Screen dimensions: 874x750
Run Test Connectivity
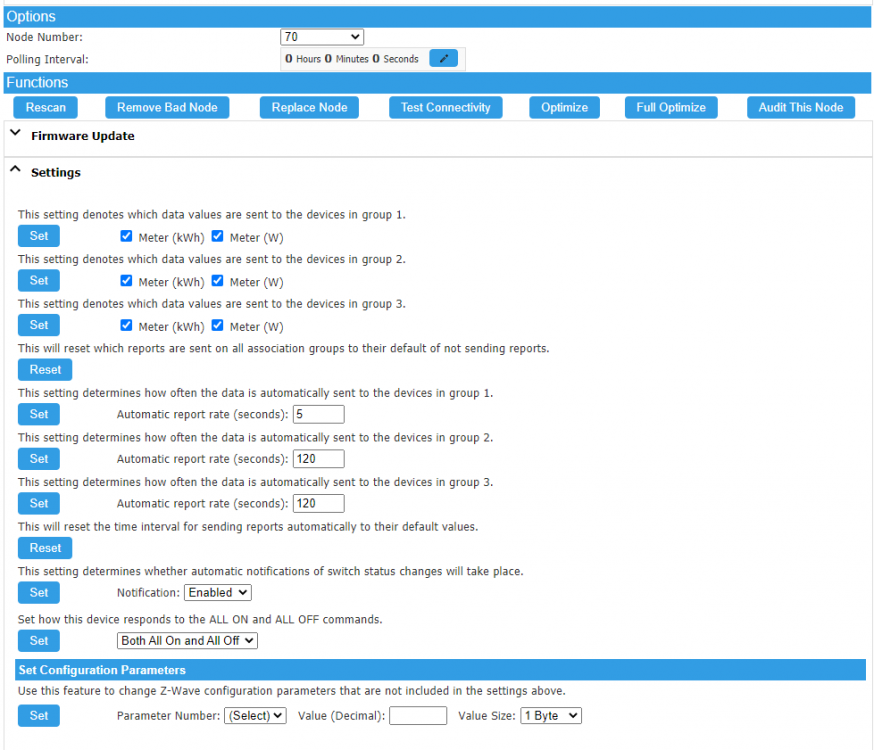445,107
